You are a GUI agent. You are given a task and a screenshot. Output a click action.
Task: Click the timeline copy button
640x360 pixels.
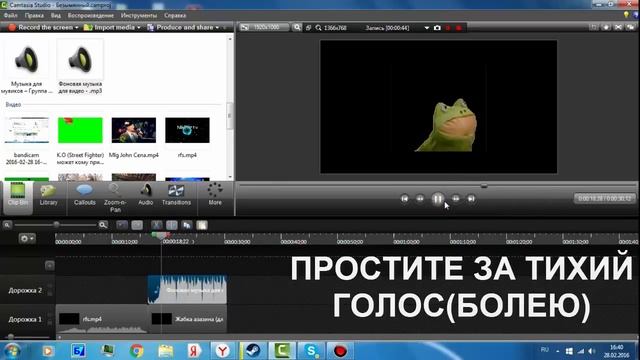pos(187,225)
